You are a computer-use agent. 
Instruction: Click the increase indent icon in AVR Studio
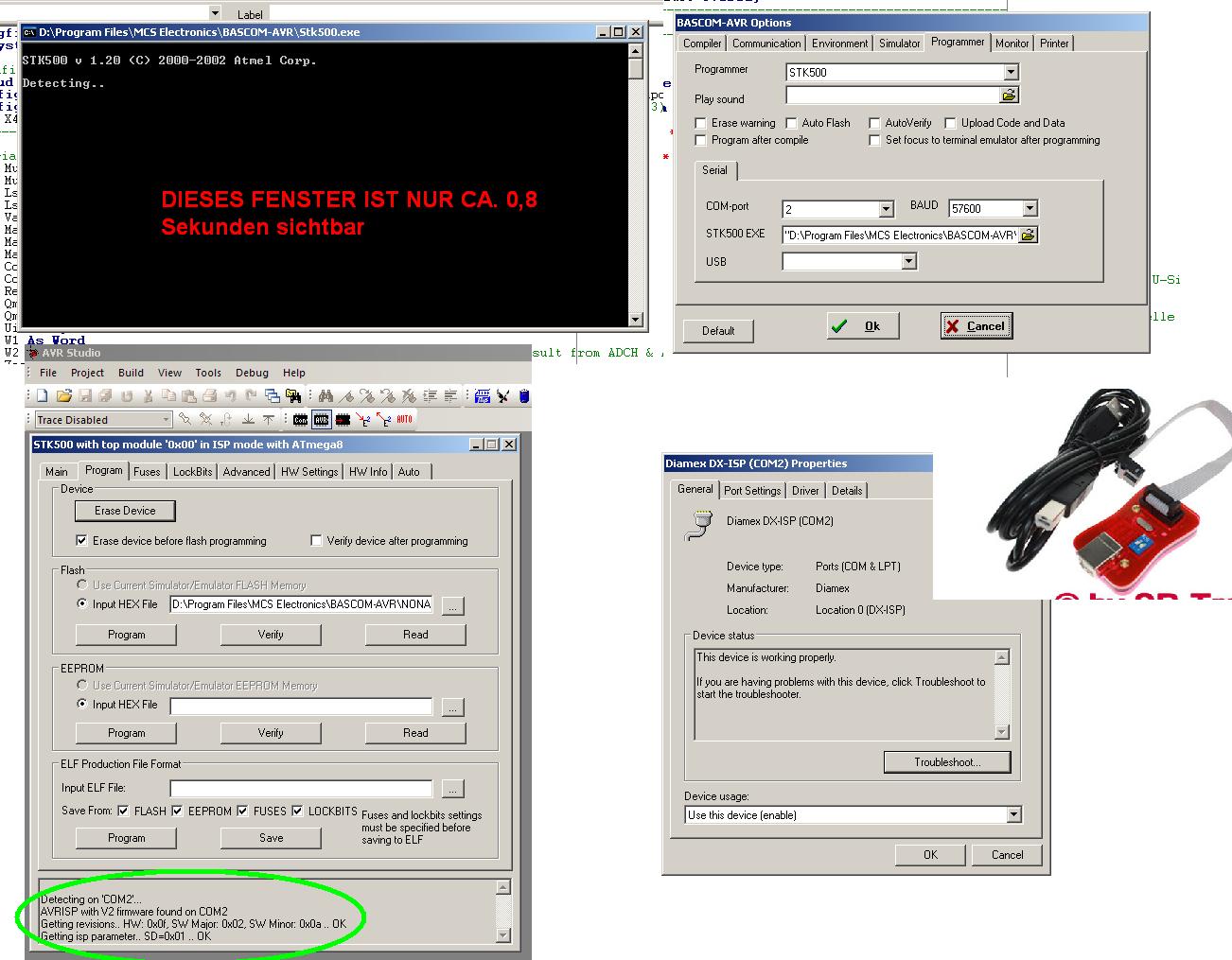click(x=430, y=395)
